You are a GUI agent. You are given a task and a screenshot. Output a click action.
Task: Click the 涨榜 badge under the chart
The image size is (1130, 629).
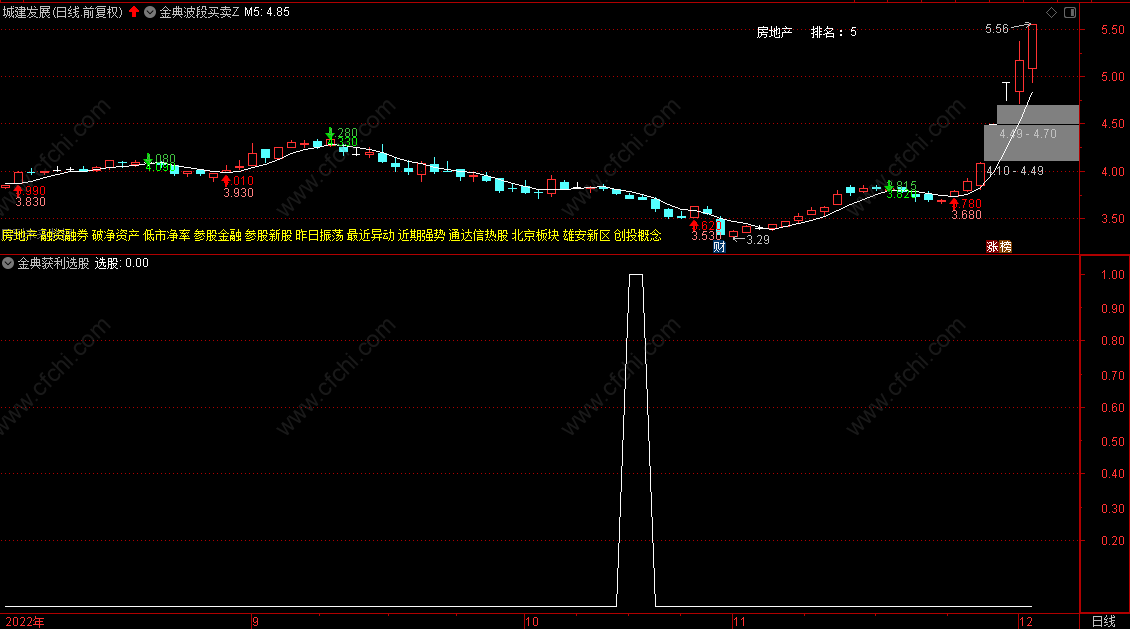click(999, 246)
